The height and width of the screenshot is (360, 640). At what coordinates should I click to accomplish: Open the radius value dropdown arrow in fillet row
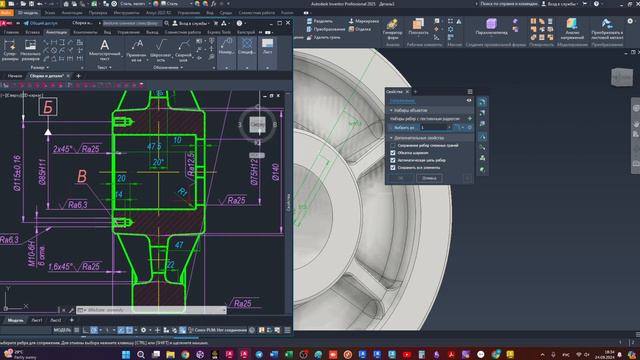pos(449,127)
